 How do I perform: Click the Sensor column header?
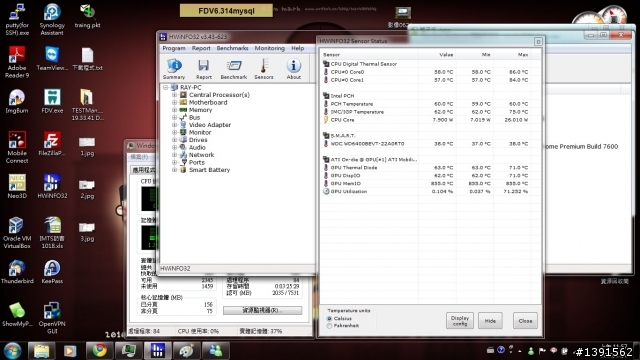coord(369,55)
